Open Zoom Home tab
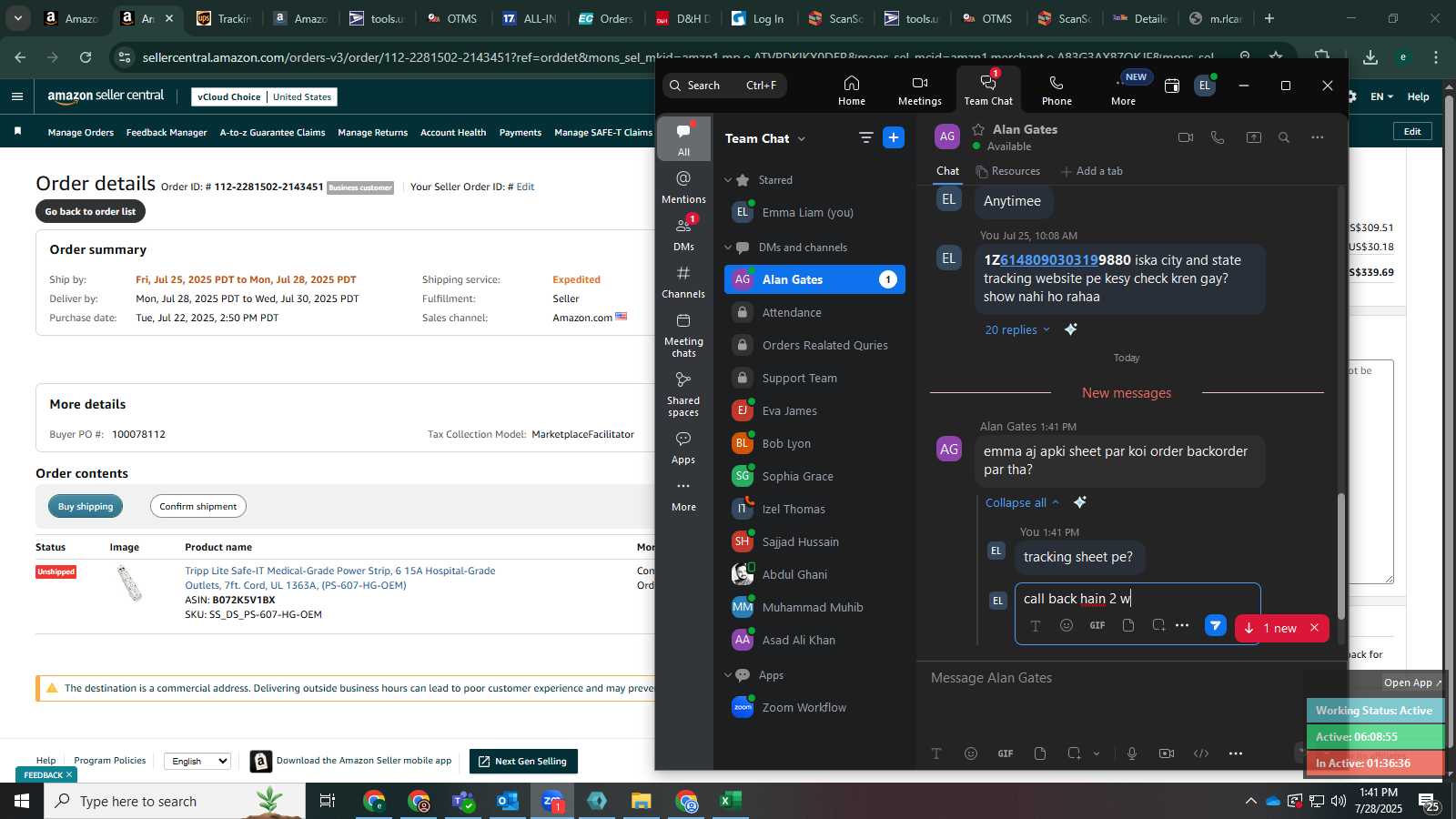 click(x=852, y=90)
